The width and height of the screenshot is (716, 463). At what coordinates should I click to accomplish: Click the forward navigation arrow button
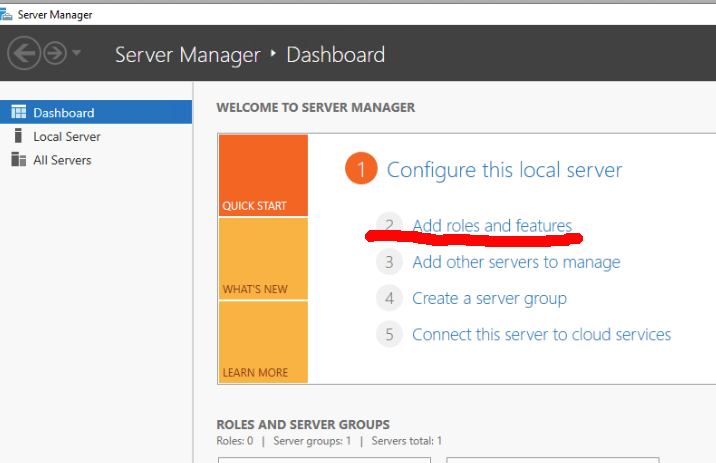(54, 54)
